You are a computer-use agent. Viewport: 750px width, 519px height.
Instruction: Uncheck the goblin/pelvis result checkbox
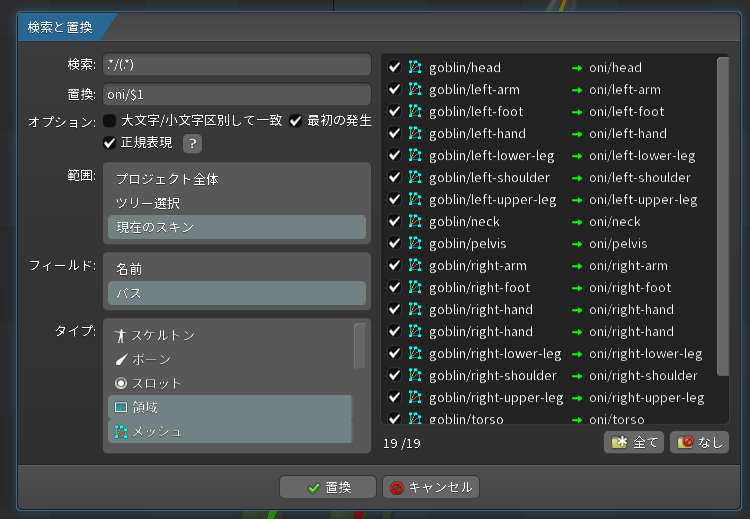(395, 243)
